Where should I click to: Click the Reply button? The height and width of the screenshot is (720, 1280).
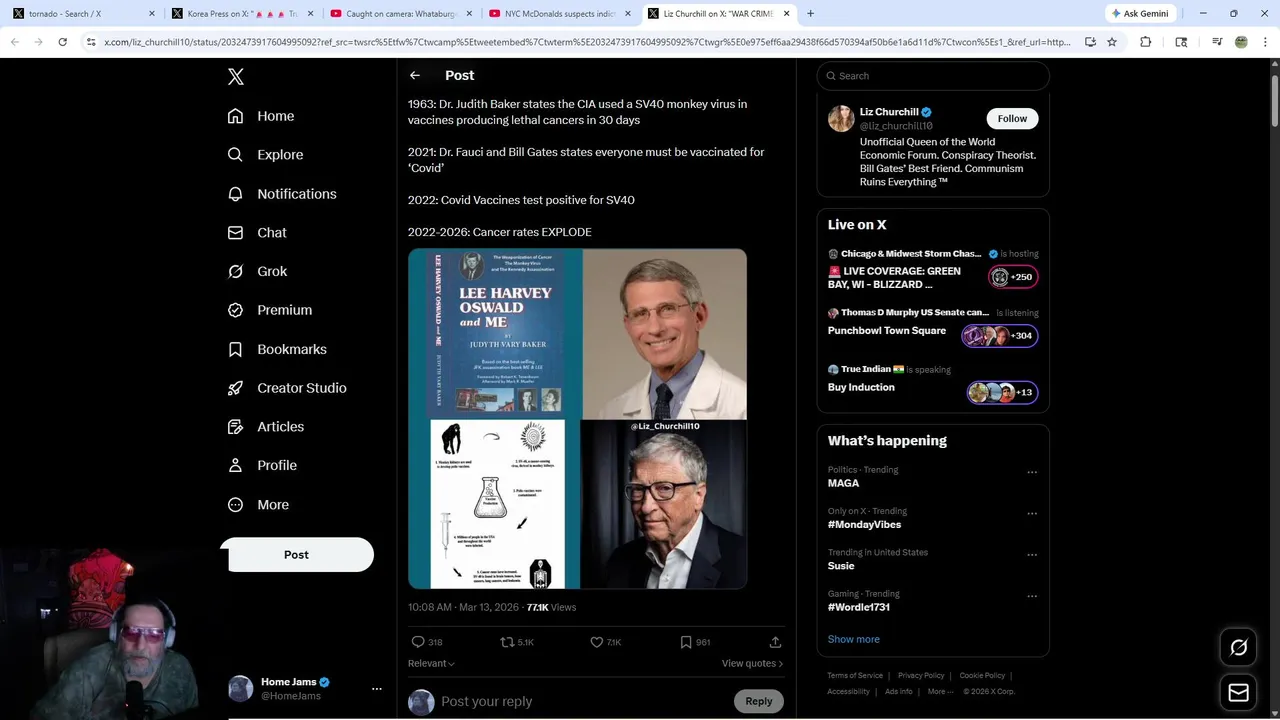pyautogui.click(x=758, y=701)
